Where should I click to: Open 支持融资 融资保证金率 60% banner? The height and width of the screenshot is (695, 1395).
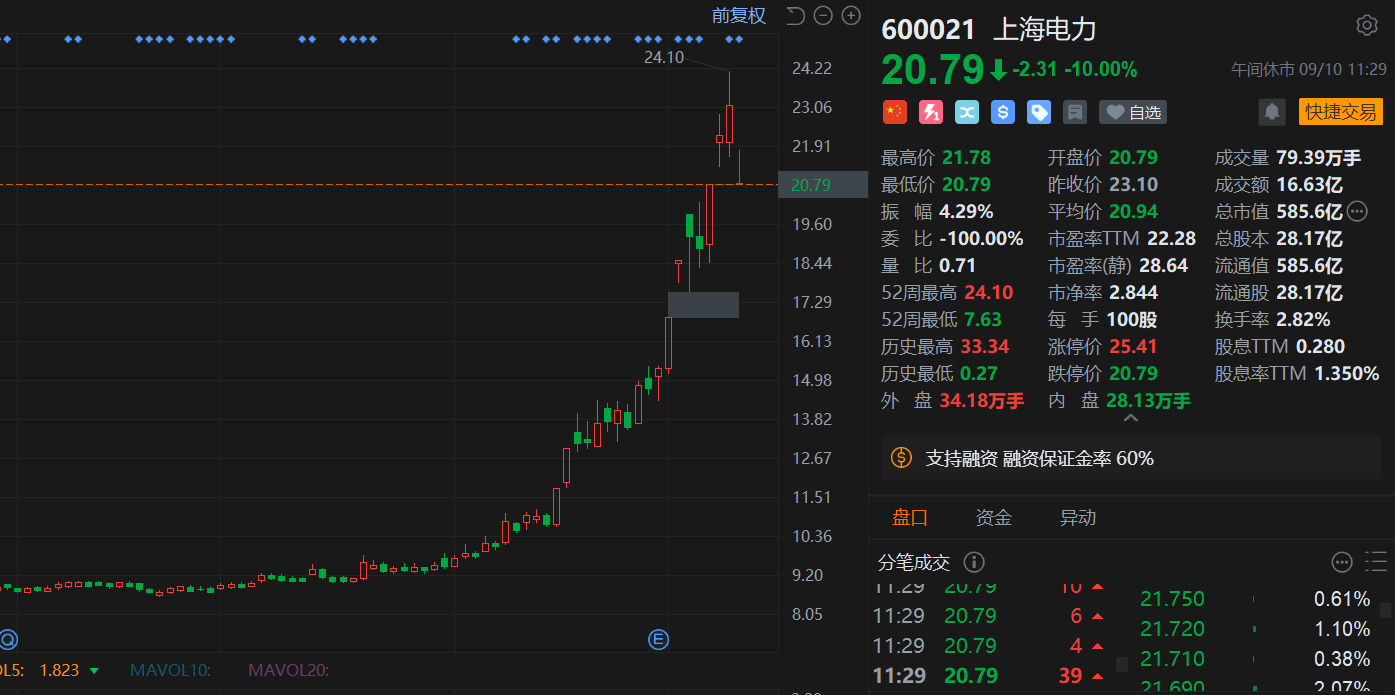[x=1132, y=458]
